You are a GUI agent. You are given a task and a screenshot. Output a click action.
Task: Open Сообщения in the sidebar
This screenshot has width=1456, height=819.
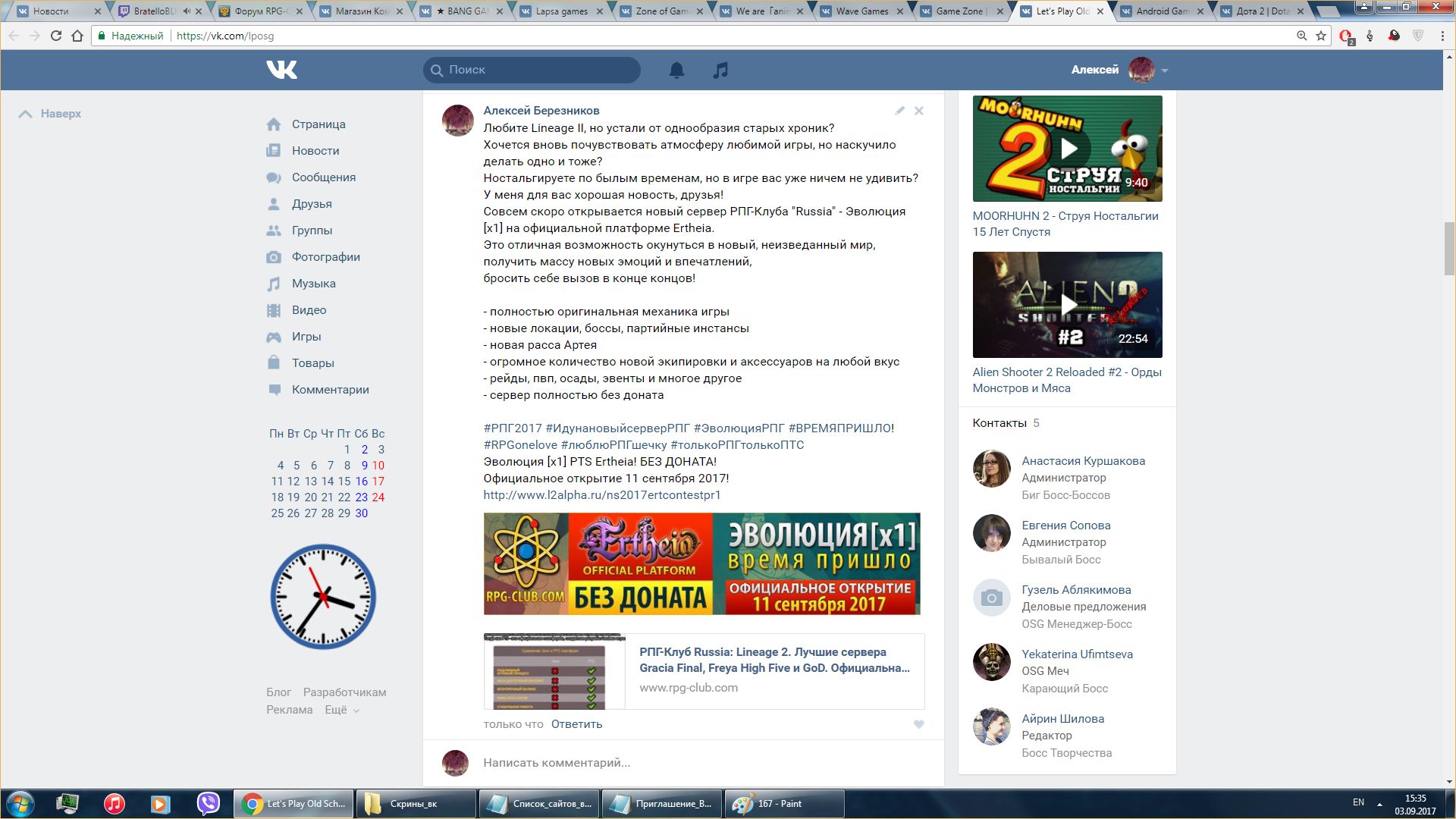coord(324,177)
